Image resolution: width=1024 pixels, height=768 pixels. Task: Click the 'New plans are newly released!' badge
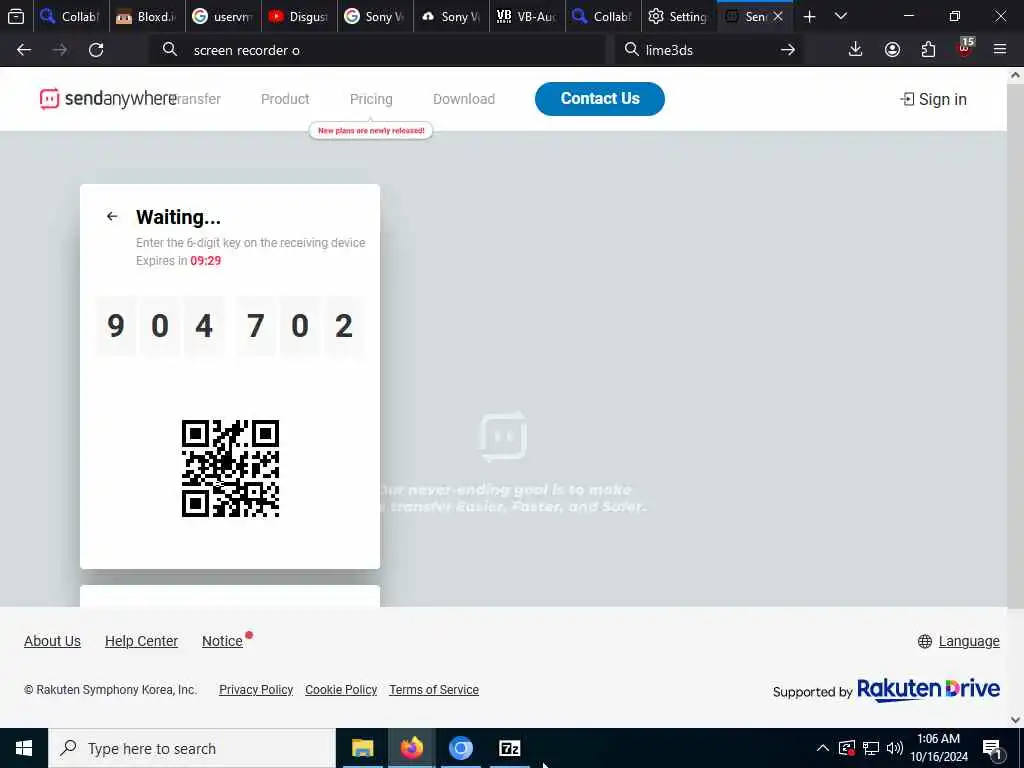coord(371,131)
